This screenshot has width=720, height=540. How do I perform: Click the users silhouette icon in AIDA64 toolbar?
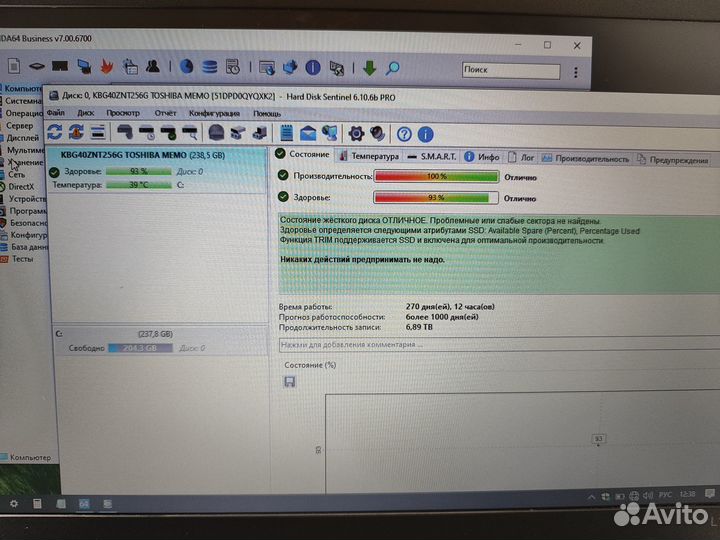pyautogui.click(x=153, y=67)
